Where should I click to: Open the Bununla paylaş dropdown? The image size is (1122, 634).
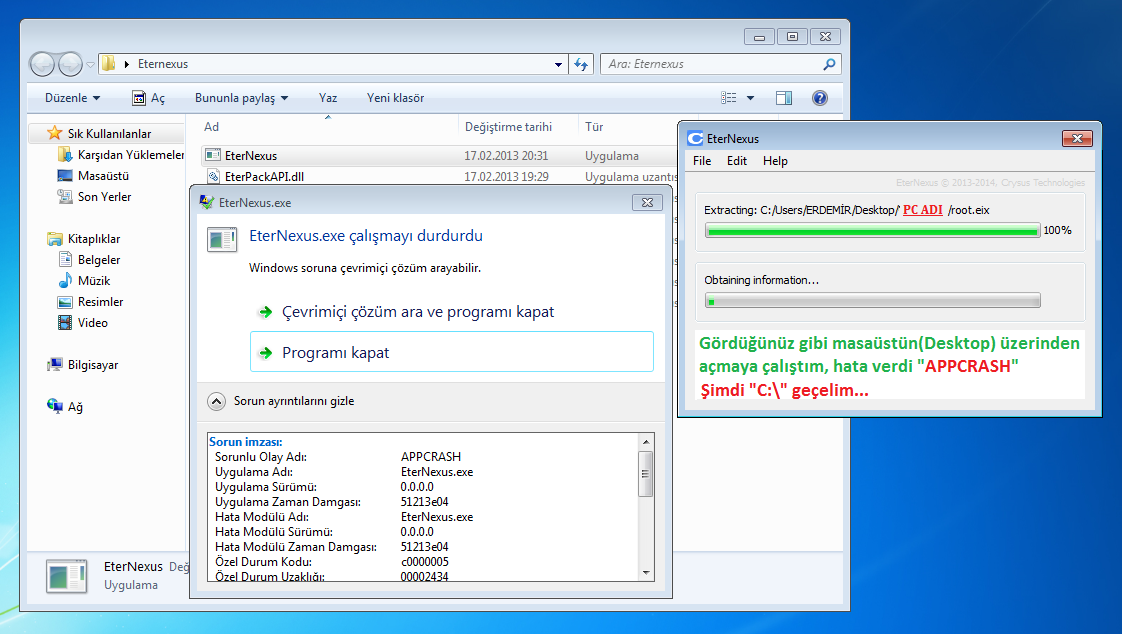[241, 98]
